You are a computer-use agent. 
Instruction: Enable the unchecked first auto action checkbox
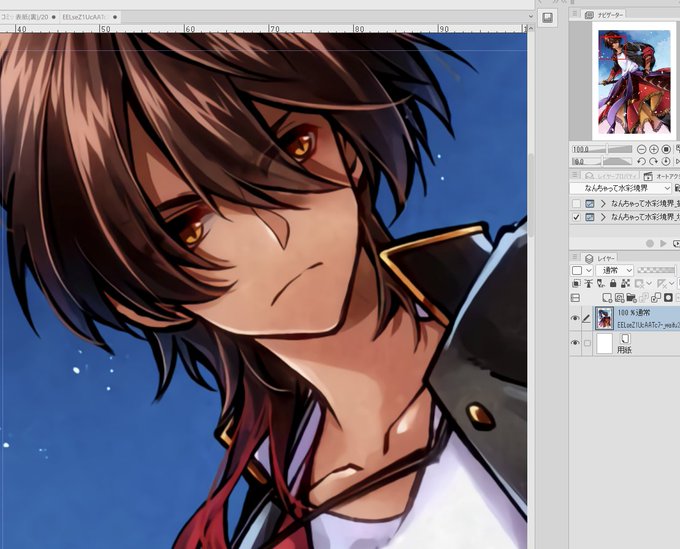click(576, 203)
